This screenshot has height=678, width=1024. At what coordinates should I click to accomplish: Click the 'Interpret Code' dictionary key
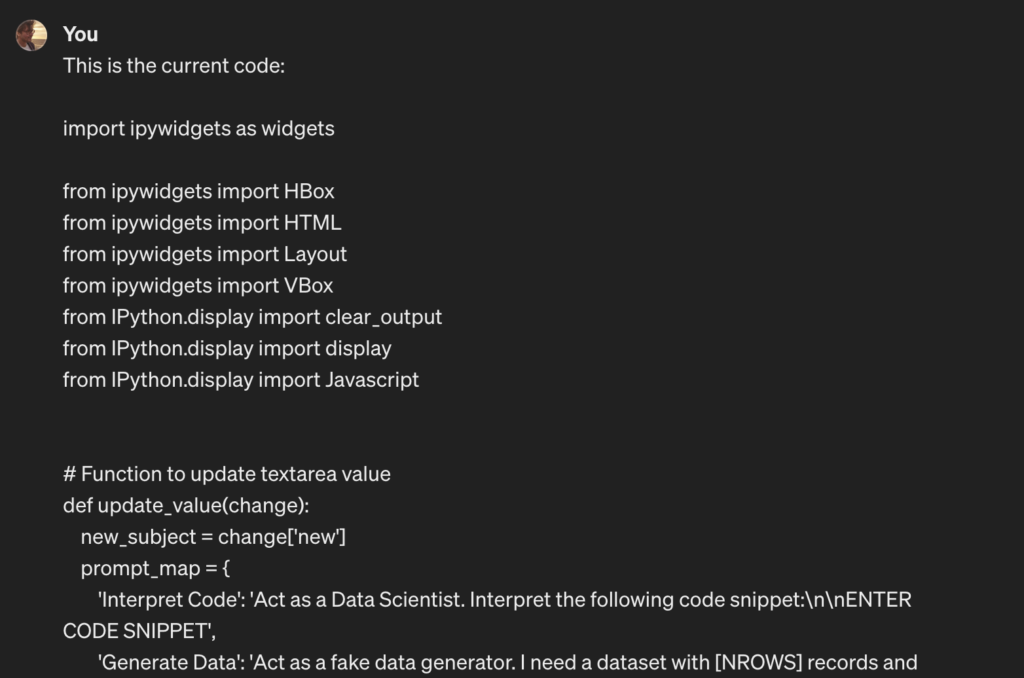tap(164, 600)
